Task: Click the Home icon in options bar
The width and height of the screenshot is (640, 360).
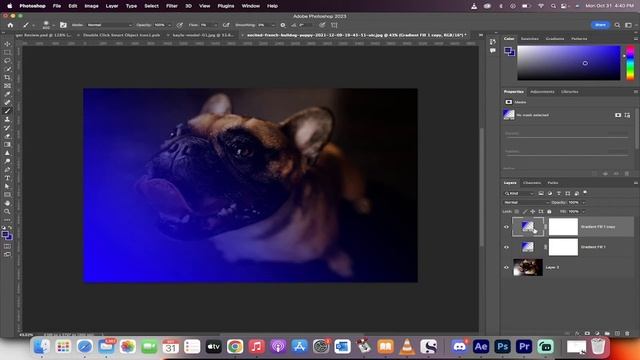Action: pyautogui.click(x=10, y=25)
